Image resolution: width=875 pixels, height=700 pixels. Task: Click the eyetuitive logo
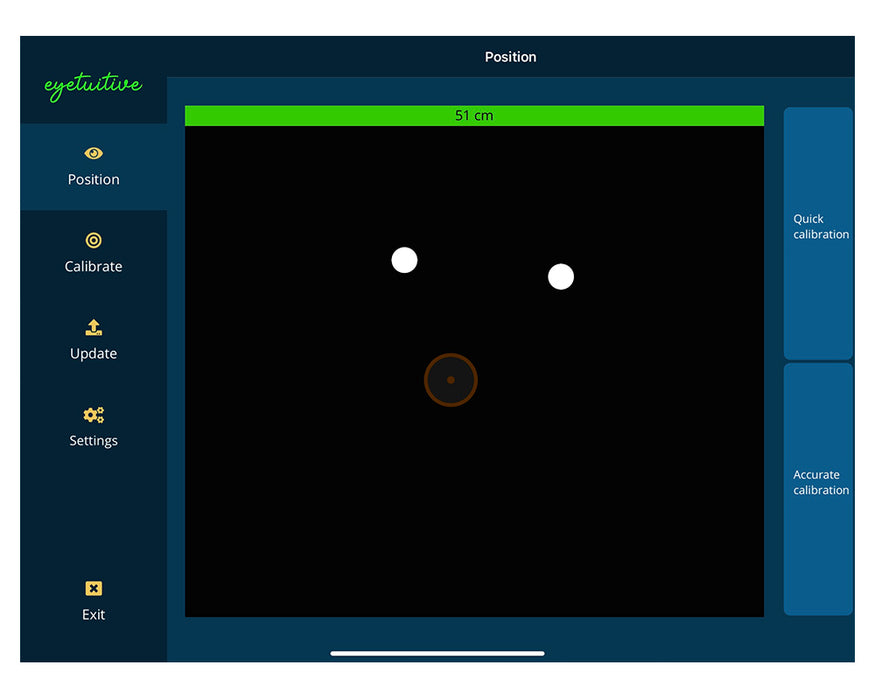click(93, 86)
